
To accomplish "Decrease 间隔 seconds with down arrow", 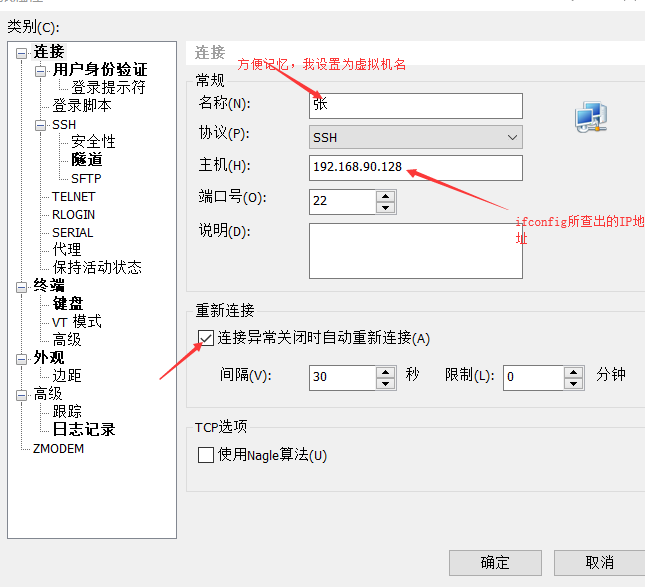I will click(385, 383).
